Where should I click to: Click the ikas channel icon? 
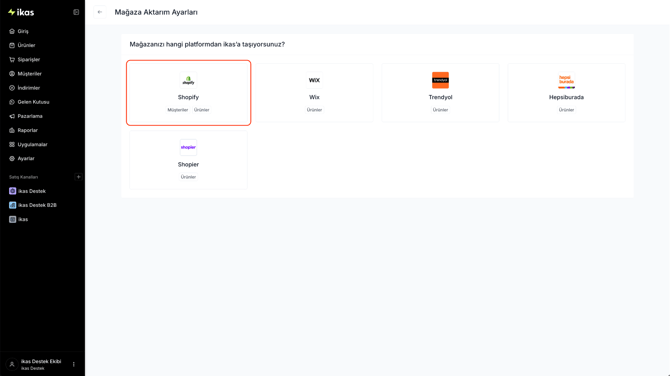12,219
